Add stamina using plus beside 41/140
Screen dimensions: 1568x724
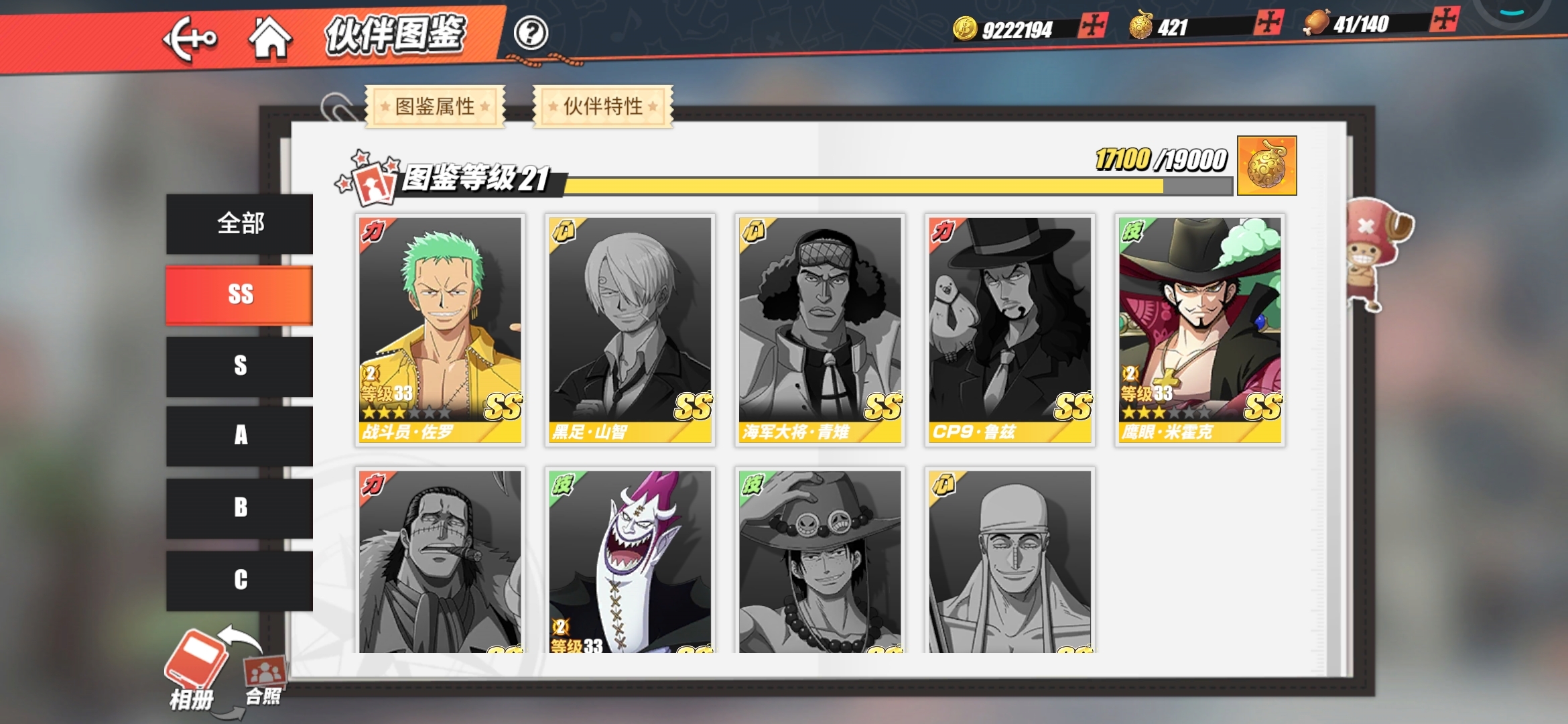1443,19
